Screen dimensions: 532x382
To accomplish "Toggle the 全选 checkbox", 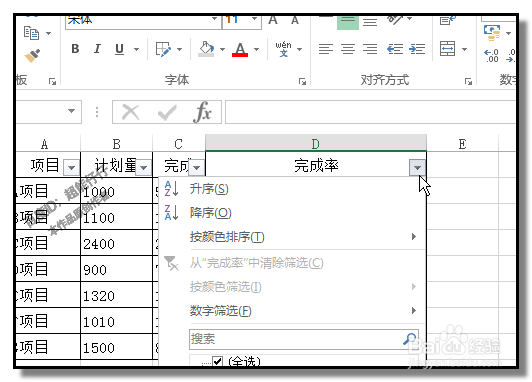I will 217,362.
